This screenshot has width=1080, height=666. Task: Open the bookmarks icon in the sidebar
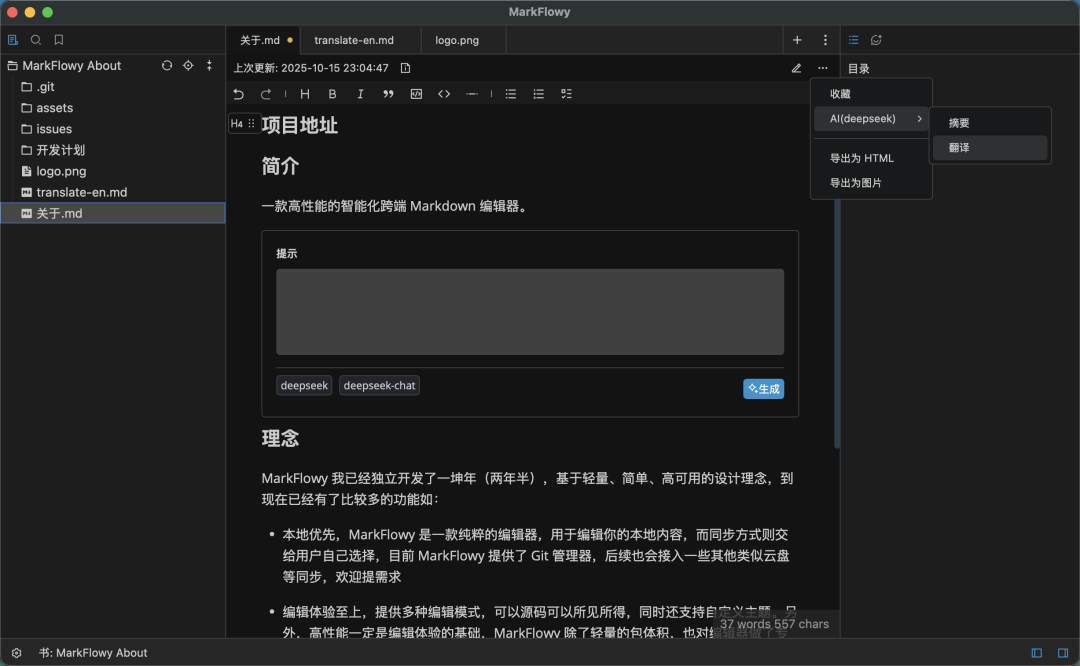click(x=59, y=40)
